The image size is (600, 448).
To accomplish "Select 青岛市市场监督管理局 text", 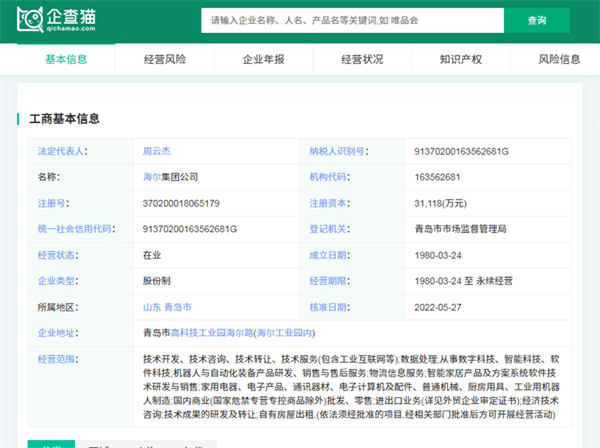I will coord(460,229).
